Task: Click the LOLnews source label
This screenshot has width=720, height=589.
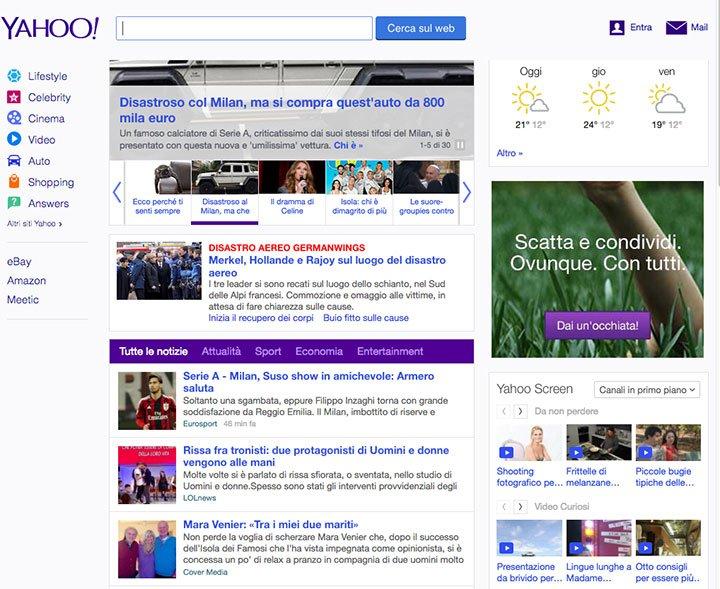Action: point(199,498)
